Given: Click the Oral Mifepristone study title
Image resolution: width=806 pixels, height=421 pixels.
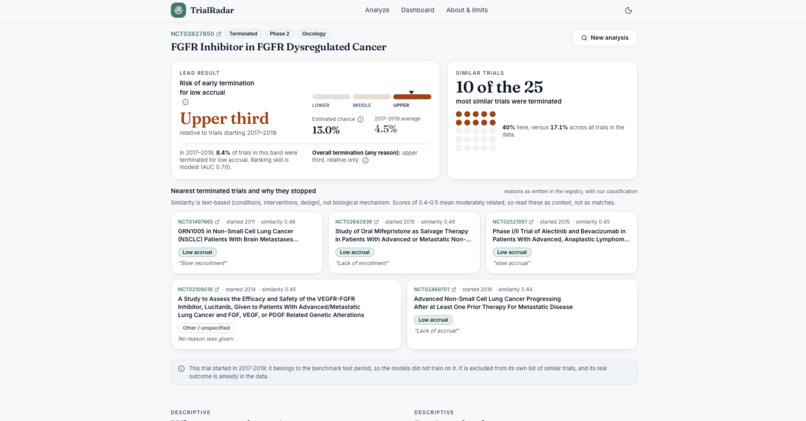Looking at the screenshot, I should 403,235.
